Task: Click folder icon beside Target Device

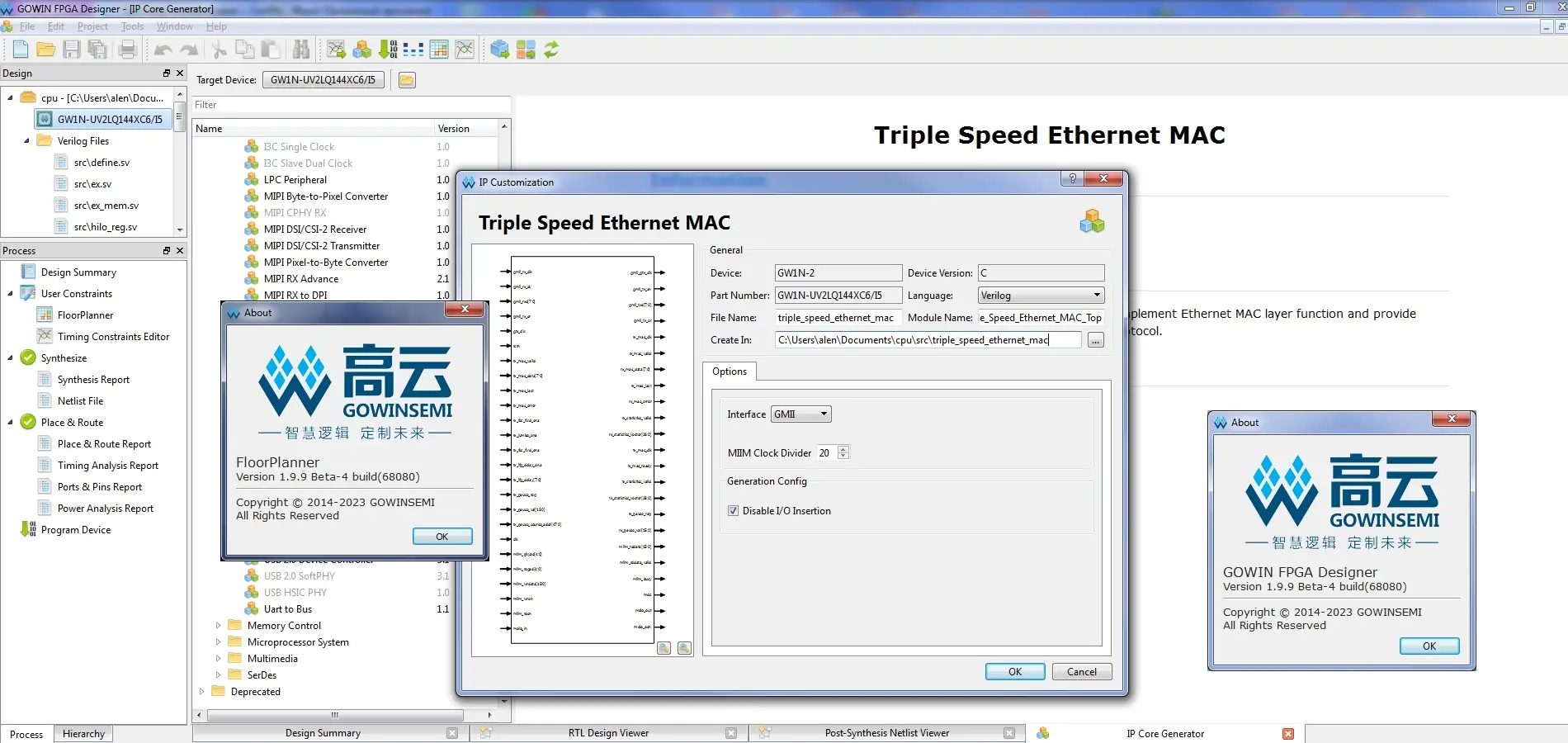Action: click(407, 80)
